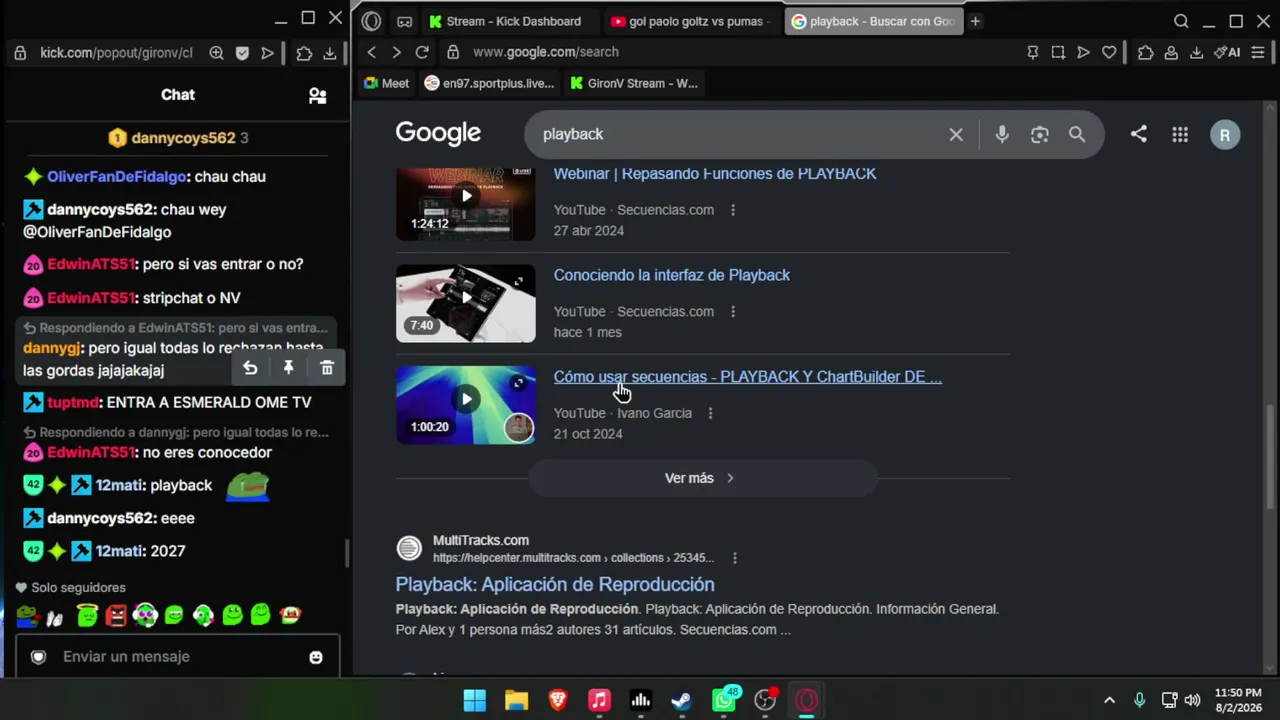The width and height of the screenshot is (1280, 720).
Task: Open the Google account avatar R
Action: [x=1225, y=135]
